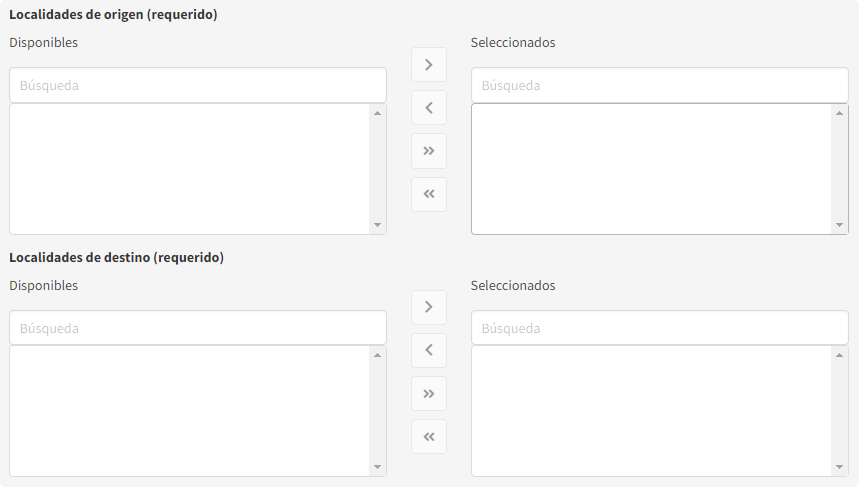This screenshot has height=487, width=859.
Task: Click the move-right arrow for destination localities
Action: pyautogui.click(x=429, y=307)
